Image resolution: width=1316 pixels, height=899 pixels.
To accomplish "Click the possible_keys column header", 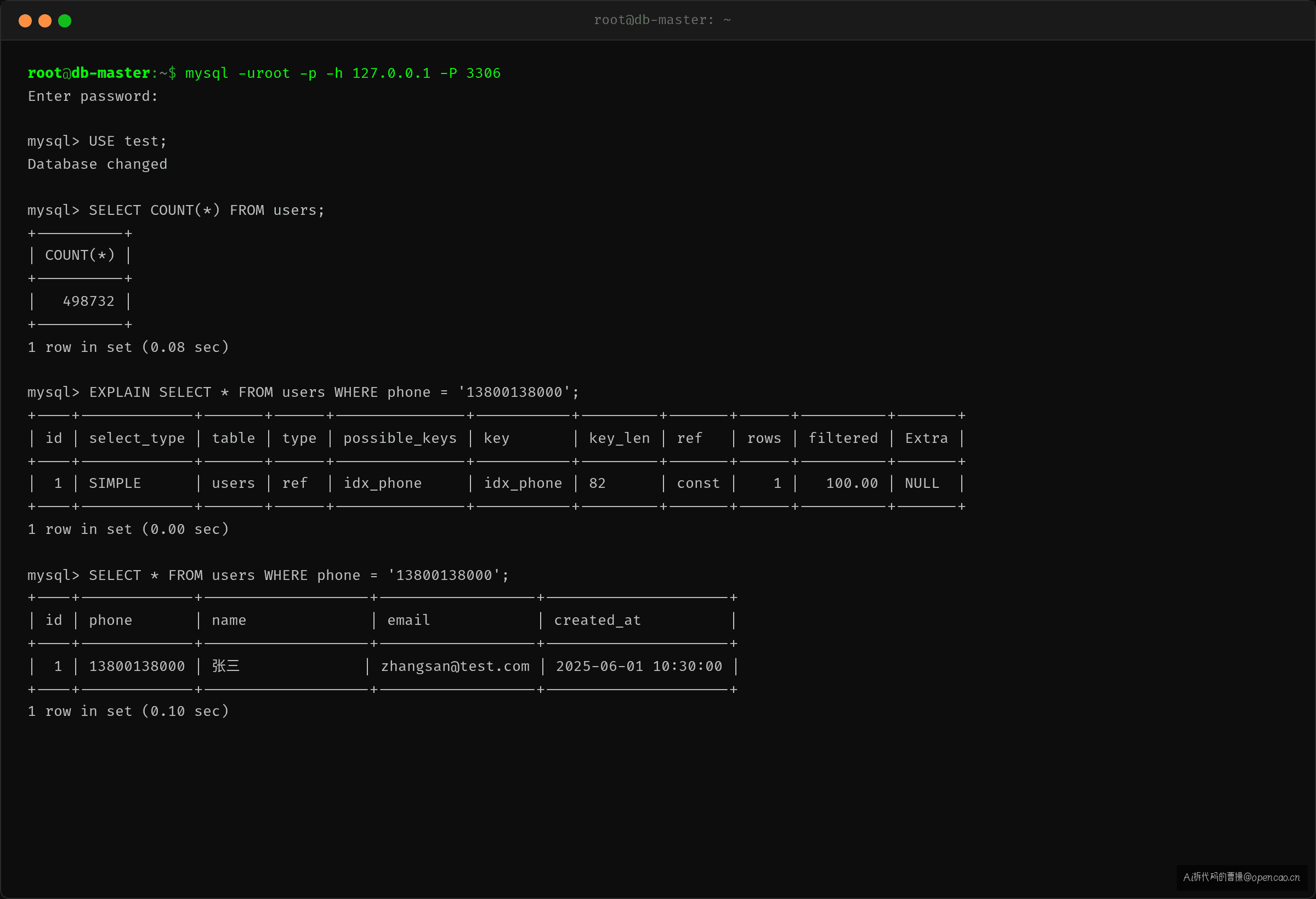I will click(x=400, y=438).
